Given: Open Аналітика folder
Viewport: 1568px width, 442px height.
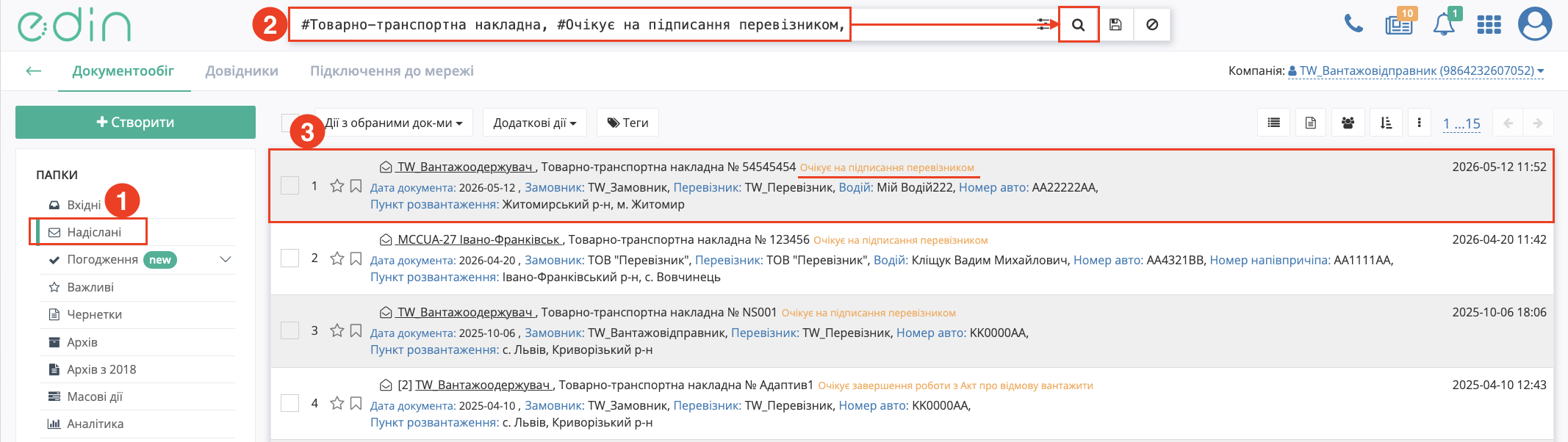Looking at the screenshot, I should coord(96,424).
